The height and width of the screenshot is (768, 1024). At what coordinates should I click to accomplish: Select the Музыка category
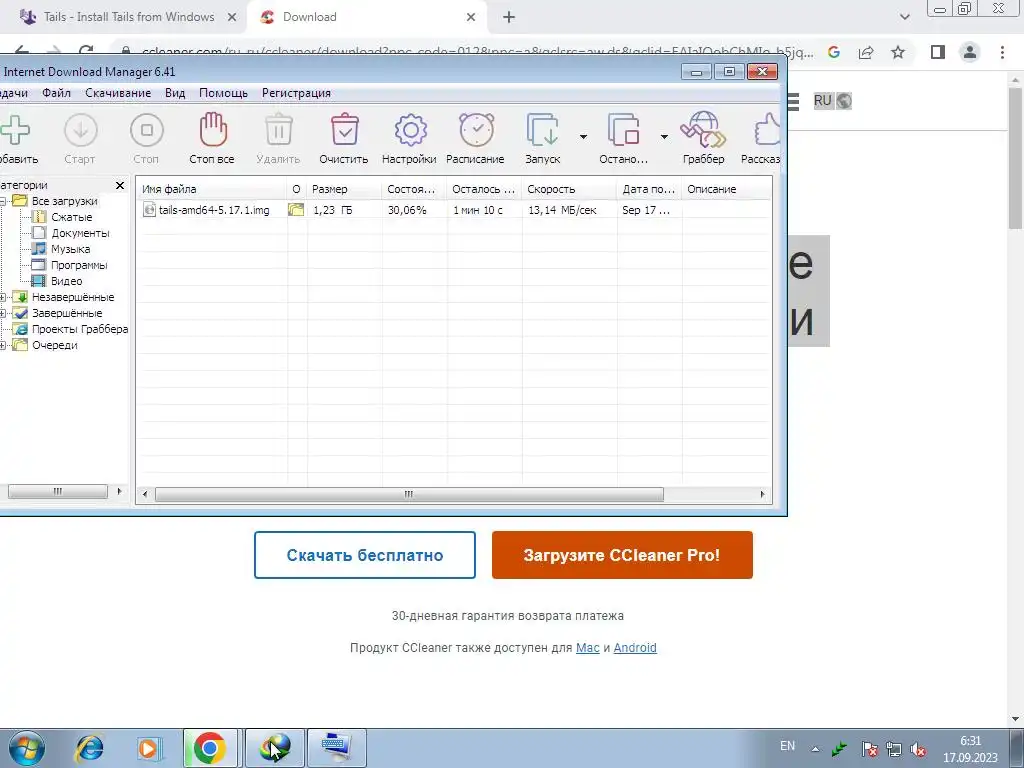pyautogui.click(x=71, y=249)
